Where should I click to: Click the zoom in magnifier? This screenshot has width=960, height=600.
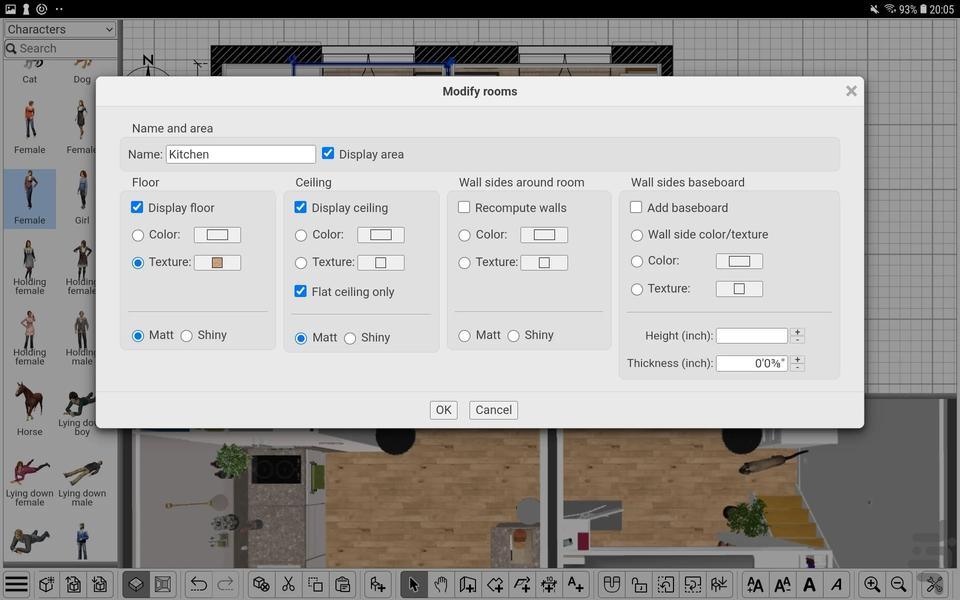coord(872,584)
